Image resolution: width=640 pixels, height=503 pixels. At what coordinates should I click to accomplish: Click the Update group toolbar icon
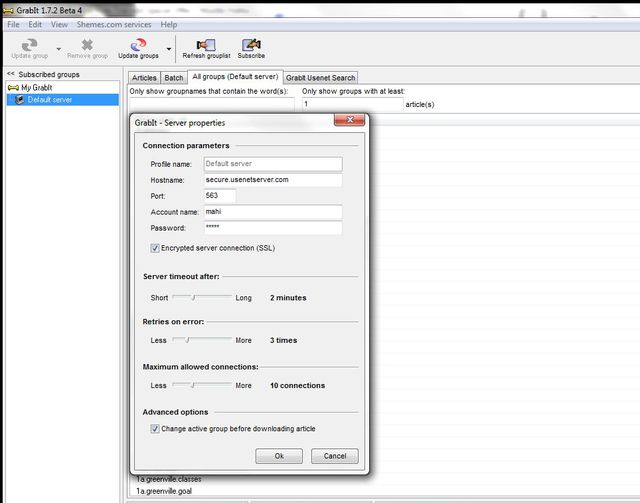29,49
